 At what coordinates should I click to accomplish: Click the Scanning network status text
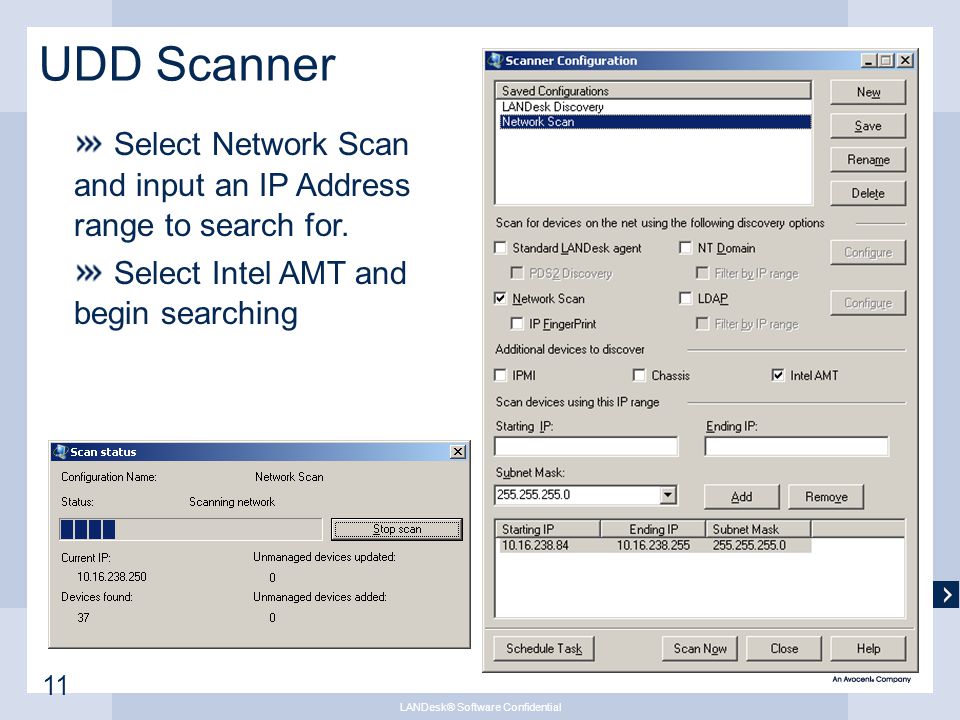coord(231,501)
